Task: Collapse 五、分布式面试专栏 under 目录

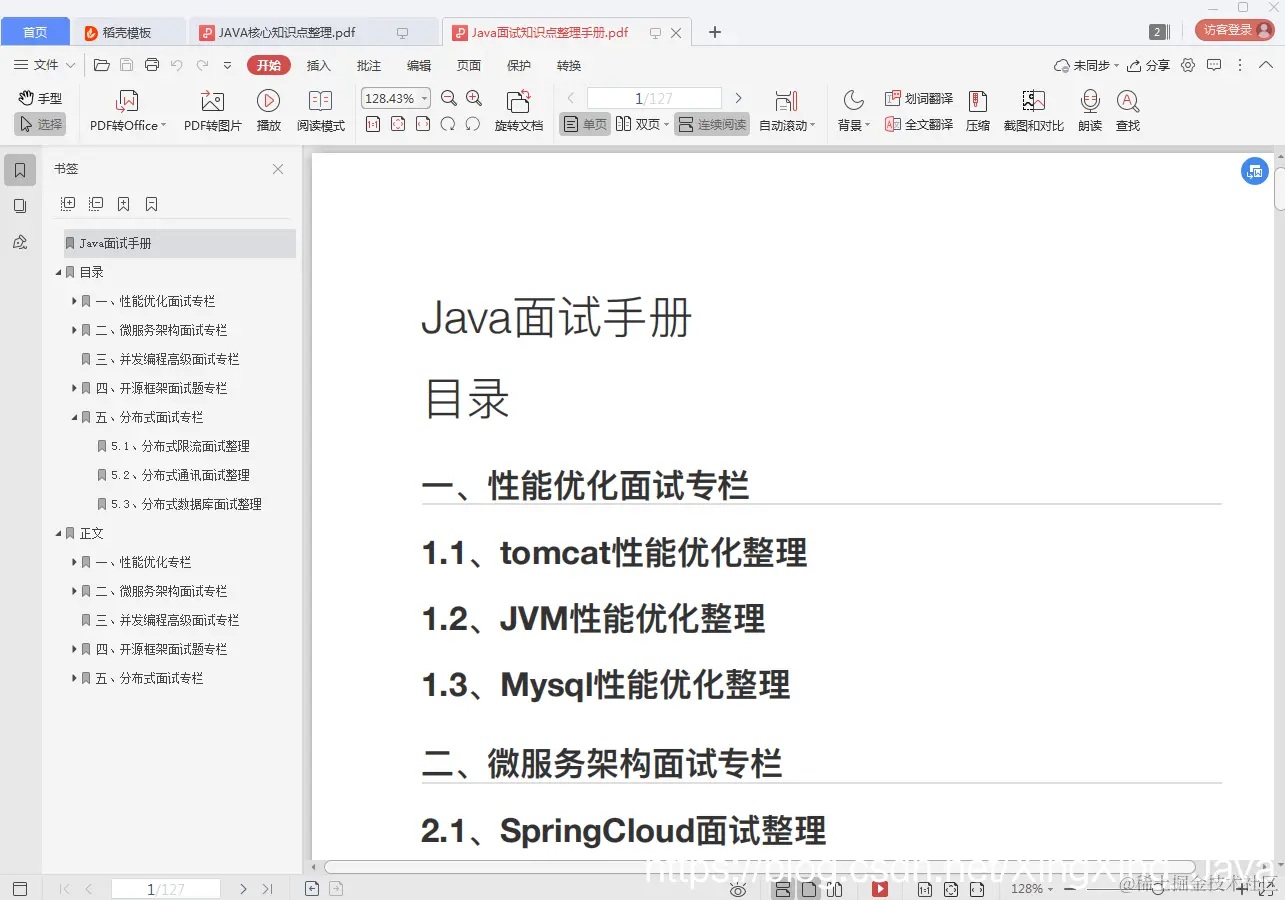Action: [x=75, y=417]
